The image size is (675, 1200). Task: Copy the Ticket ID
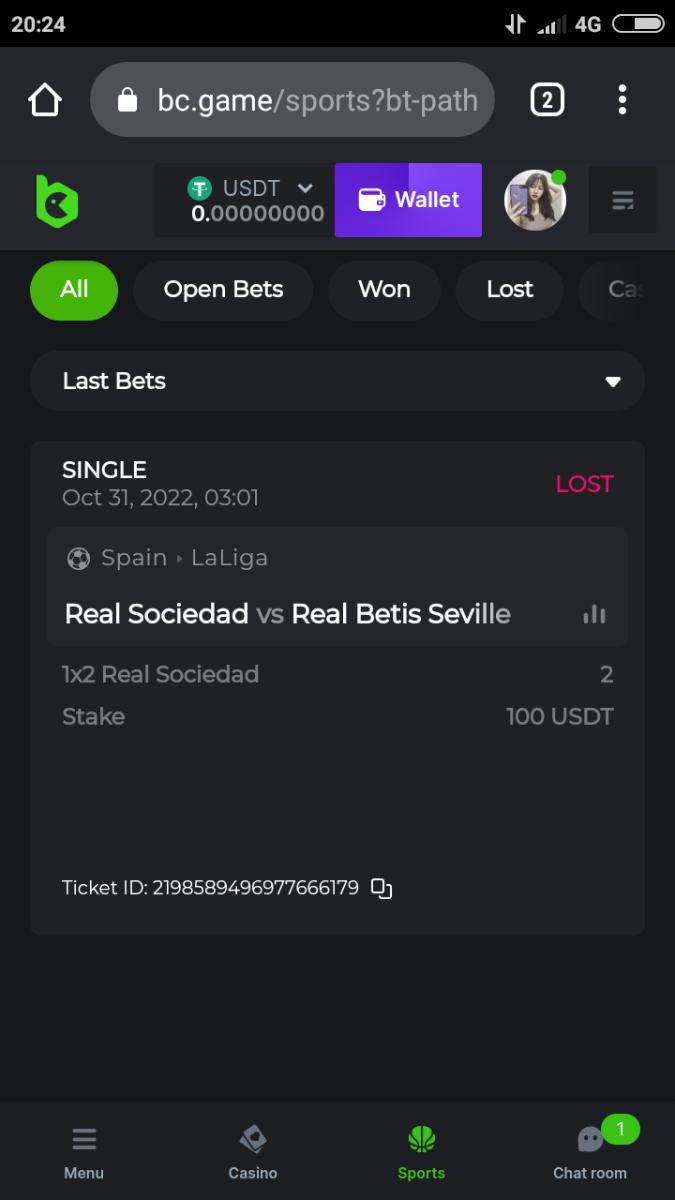[x=381, y=888]
